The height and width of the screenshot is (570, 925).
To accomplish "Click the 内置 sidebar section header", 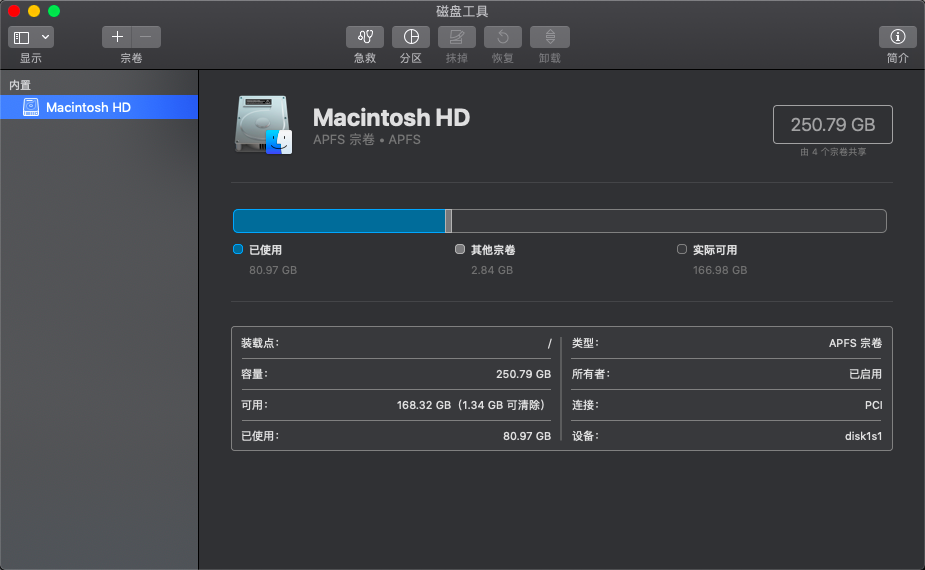I will coord(20,85).
